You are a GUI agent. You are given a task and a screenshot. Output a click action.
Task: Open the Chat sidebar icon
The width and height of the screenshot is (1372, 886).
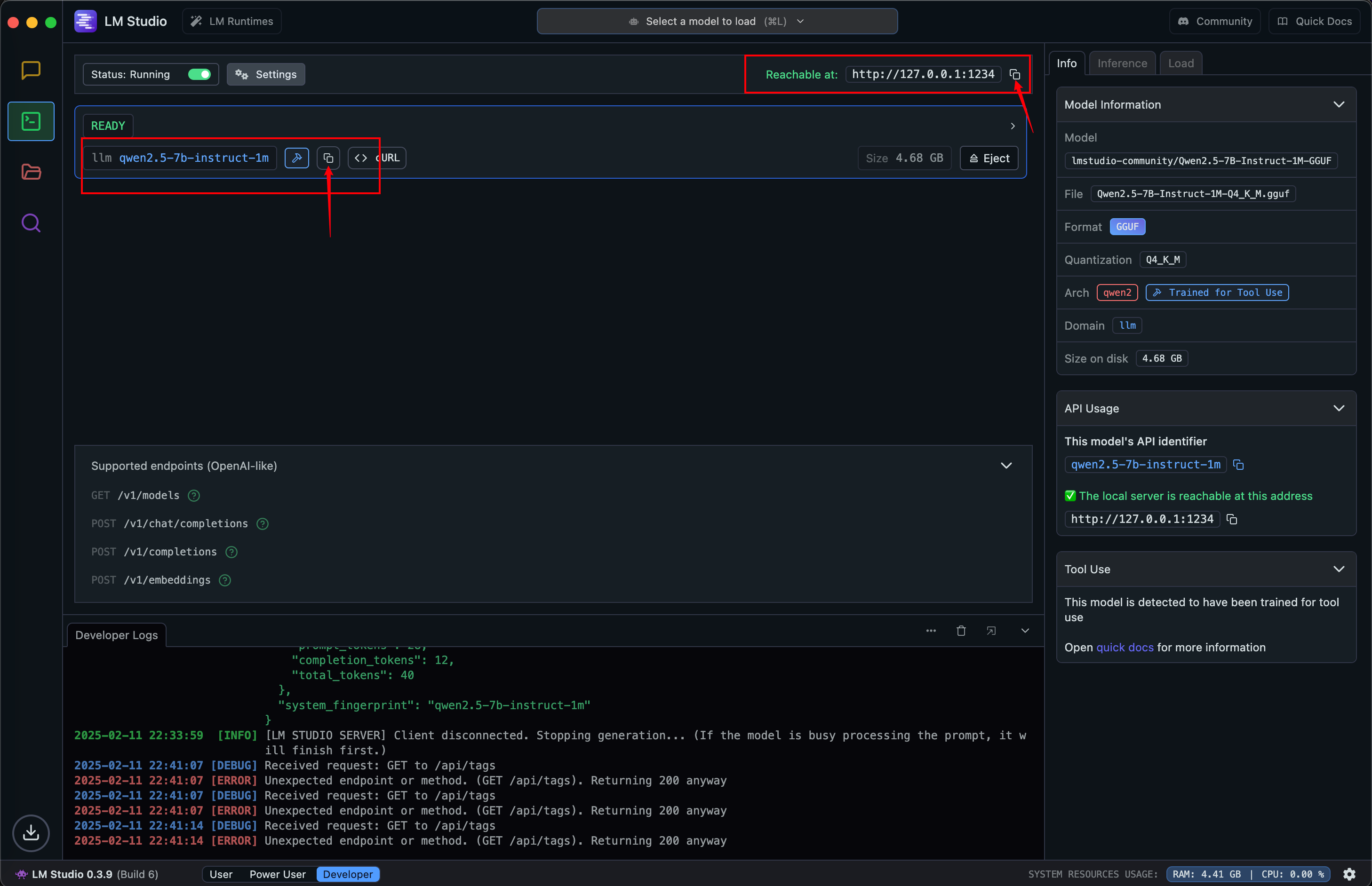31,70
